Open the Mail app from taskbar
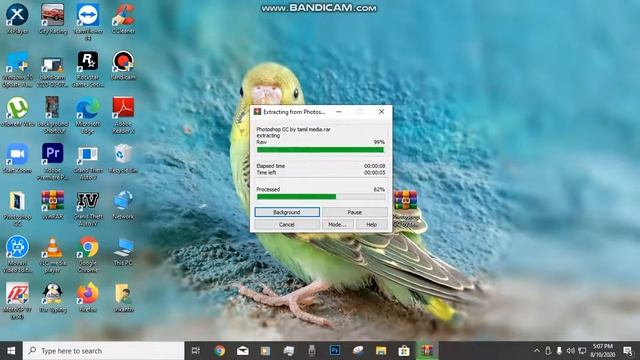 [x=243, y=351]
